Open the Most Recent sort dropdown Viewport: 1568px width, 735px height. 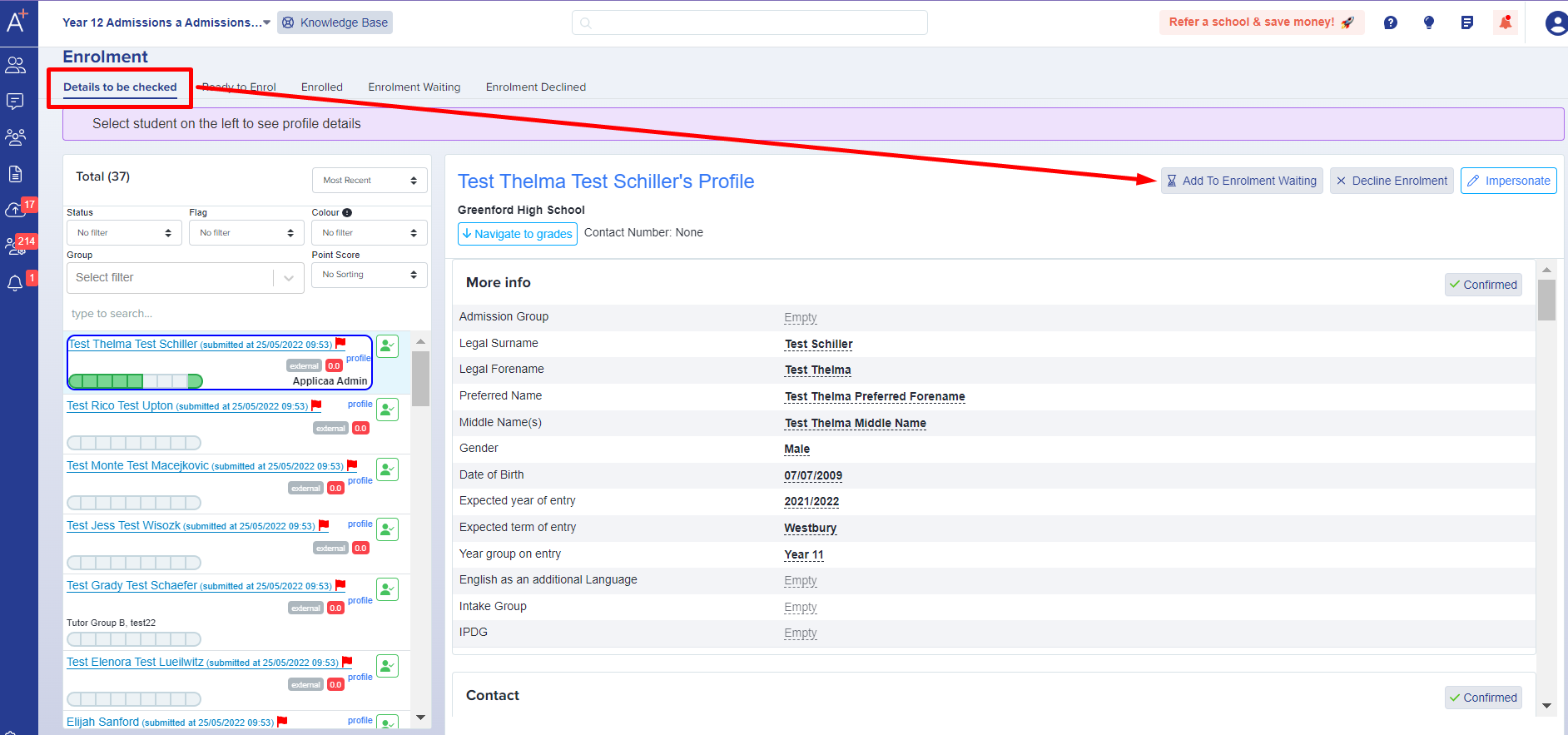370,181
